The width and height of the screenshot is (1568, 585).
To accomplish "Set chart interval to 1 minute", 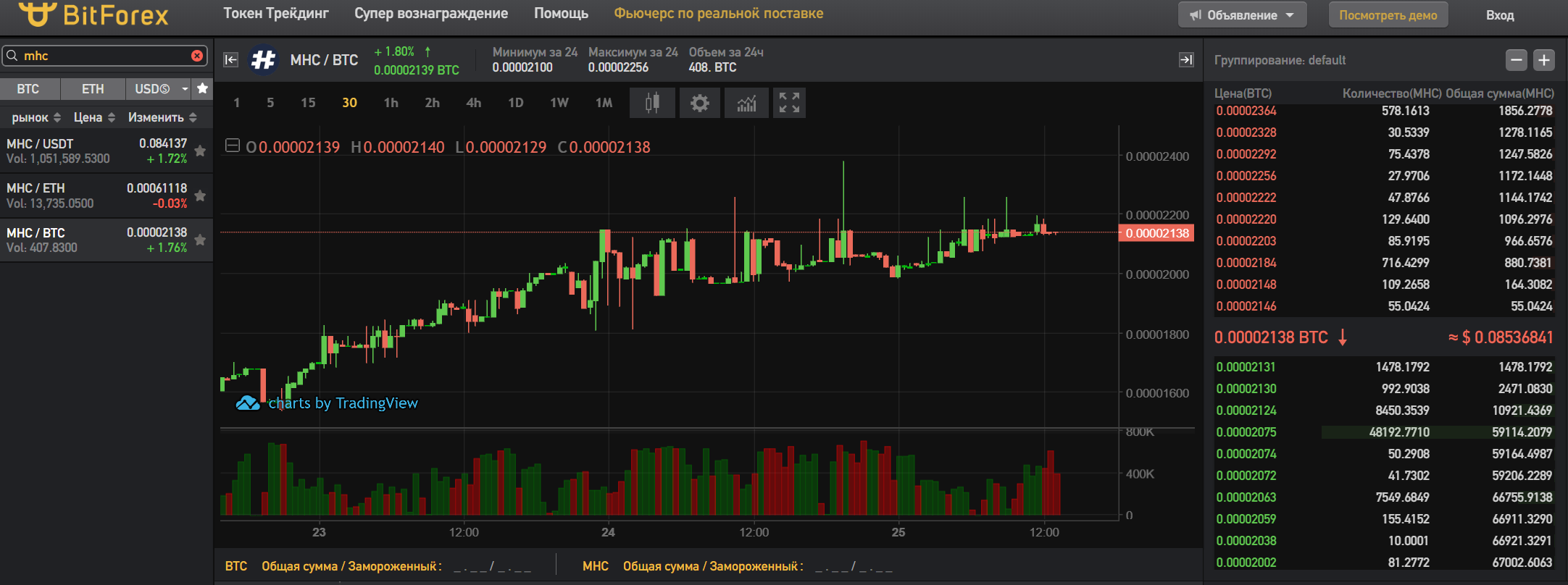I will [x=237, y=103].
